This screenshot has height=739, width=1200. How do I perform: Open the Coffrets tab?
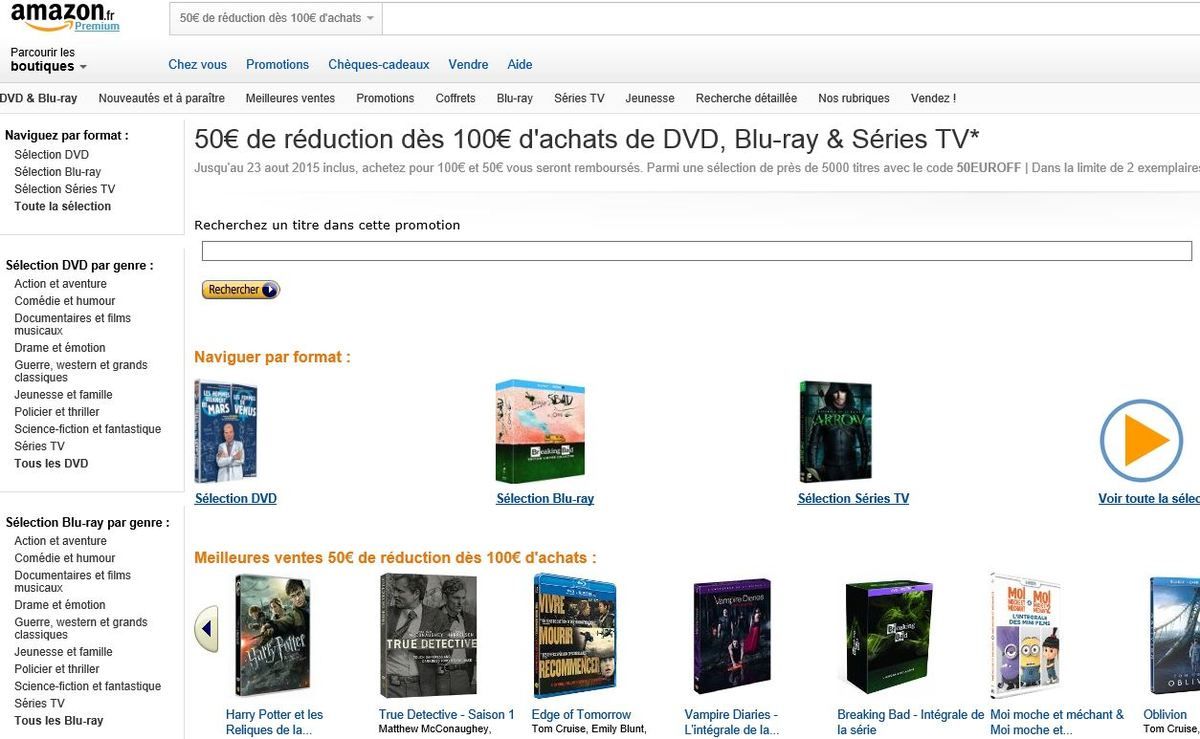[x=455, y=98]
